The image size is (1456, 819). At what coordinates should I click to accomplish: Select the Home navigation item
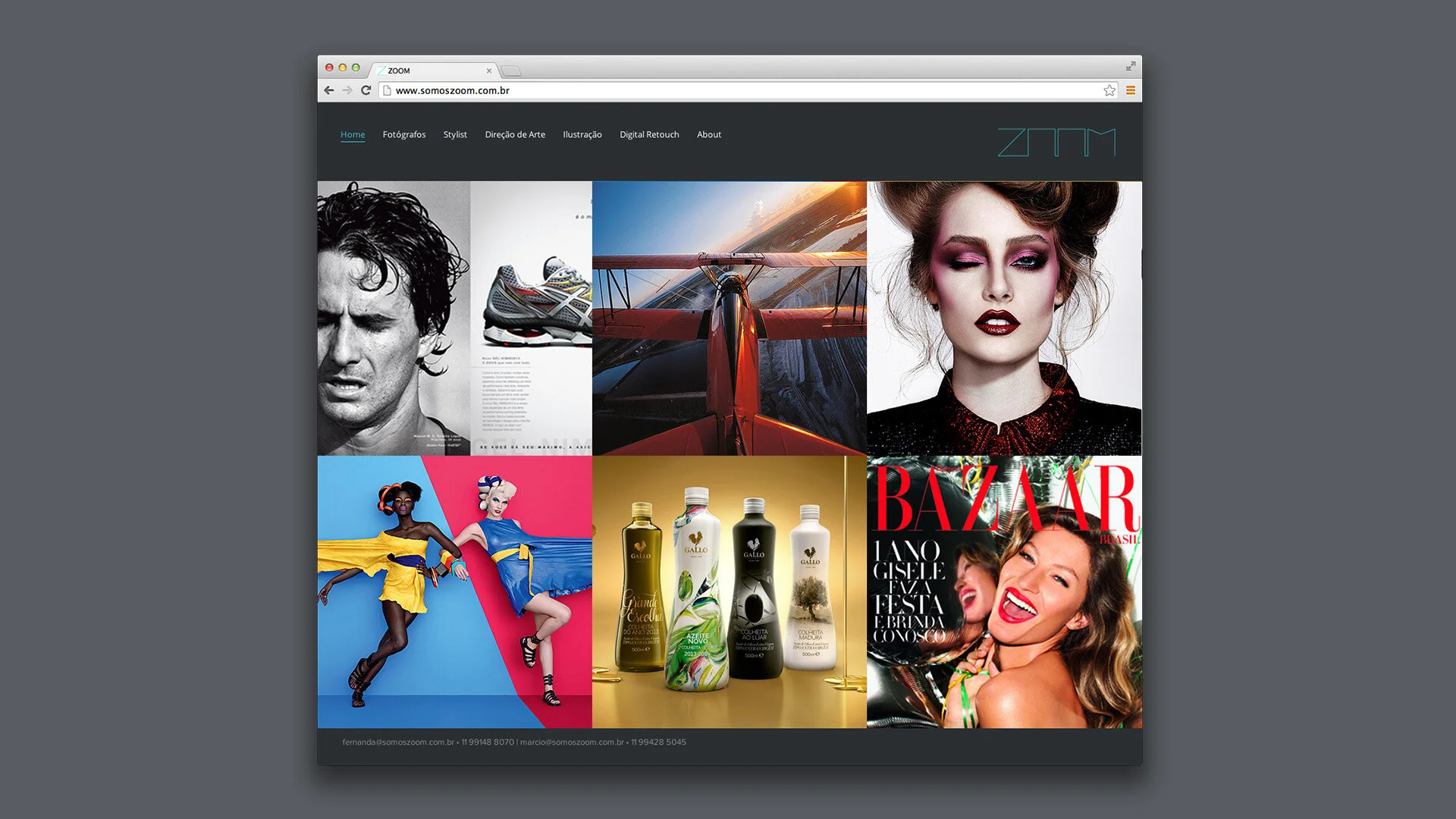(x=353, y=134)
